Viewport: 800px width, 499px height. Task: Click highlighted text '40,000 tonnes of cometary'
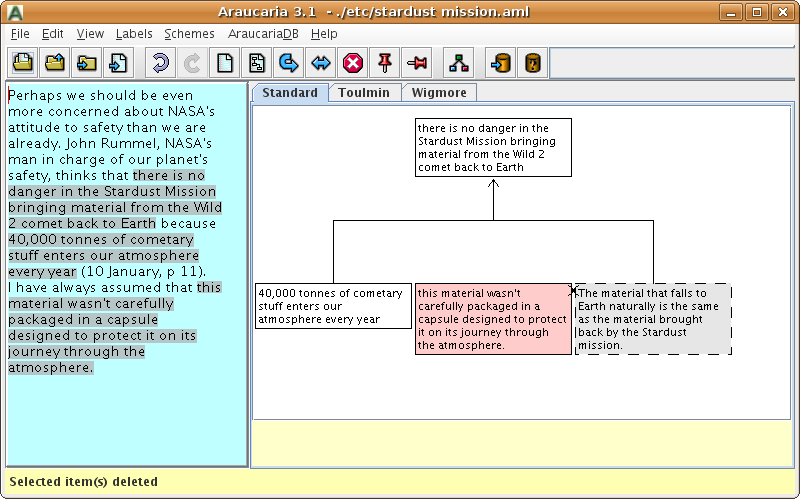[x=101, y=239]
